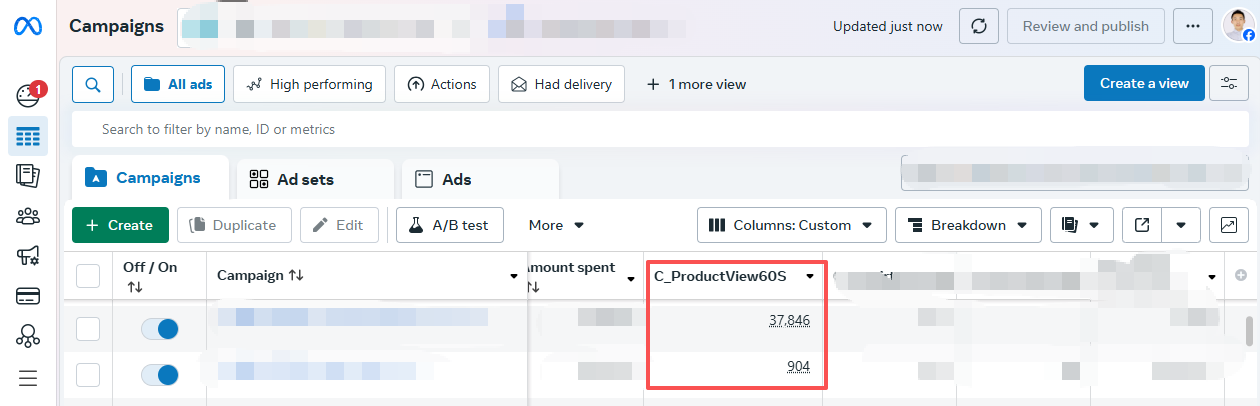Open the Audiences people sidebar icon
This screenshot has width=1260, height=406.
[x=28, y=216]
